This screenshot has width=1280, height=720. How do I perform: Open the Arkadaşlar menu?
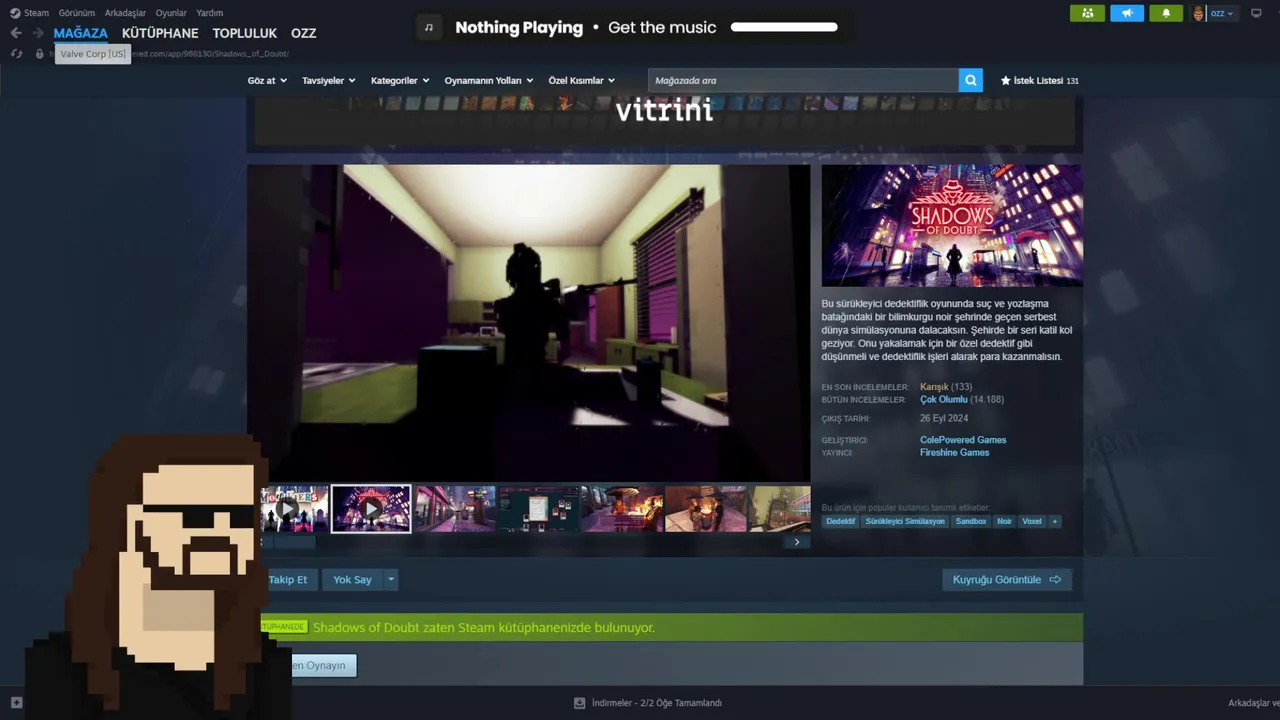click(125, 13)
